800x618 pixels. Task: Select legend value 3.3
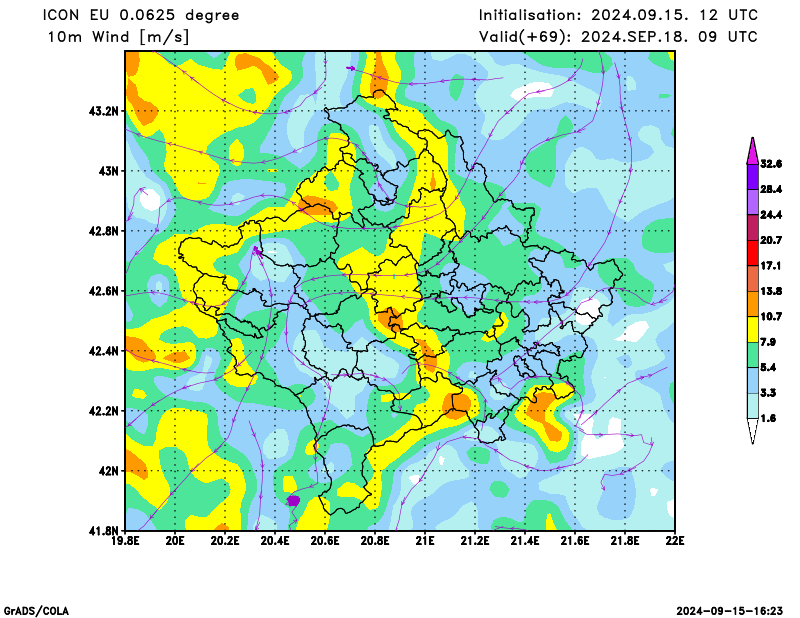click(x=768, y=393)
